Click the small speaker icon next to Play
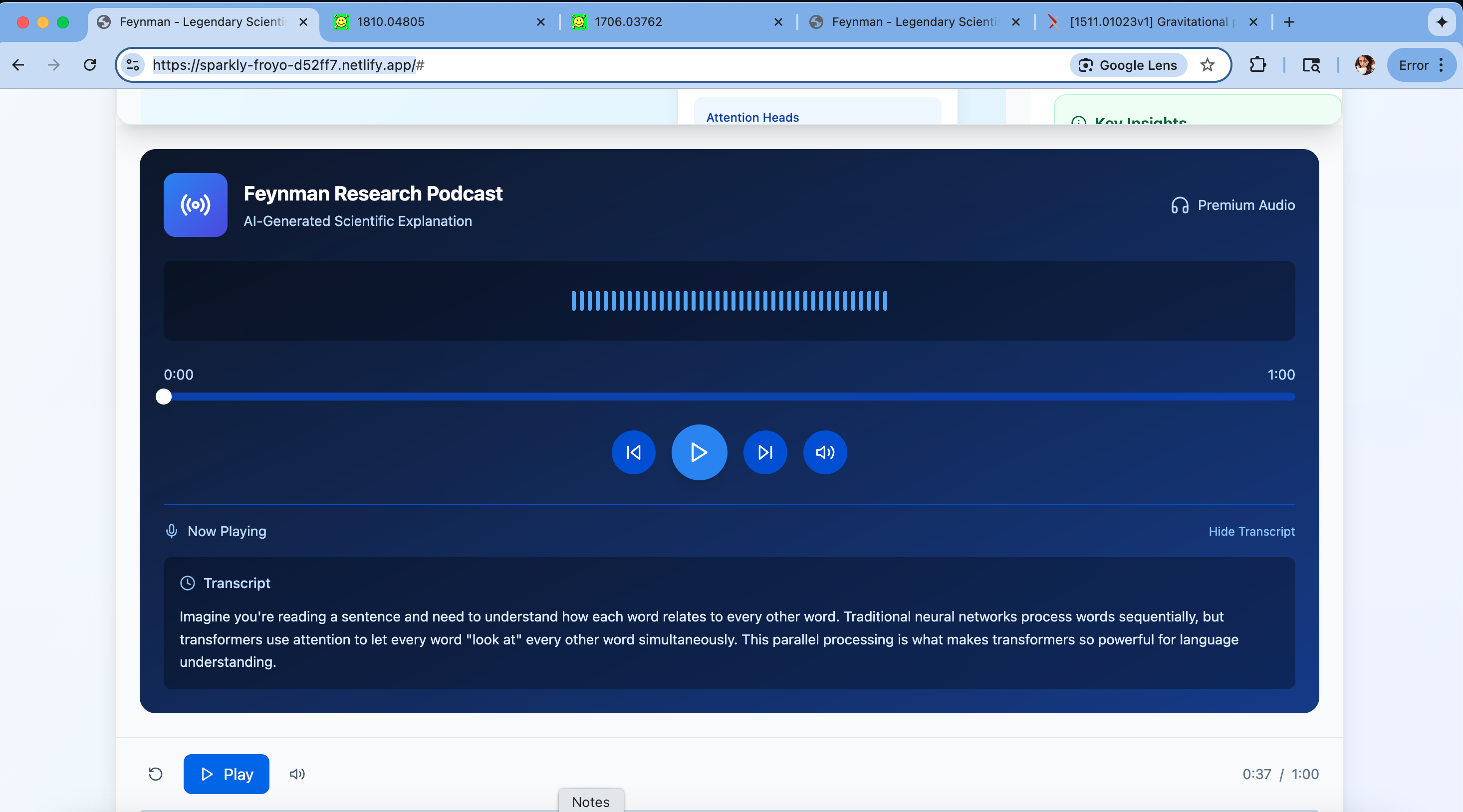The image size is (1463, 812). (x=297, y=774)
